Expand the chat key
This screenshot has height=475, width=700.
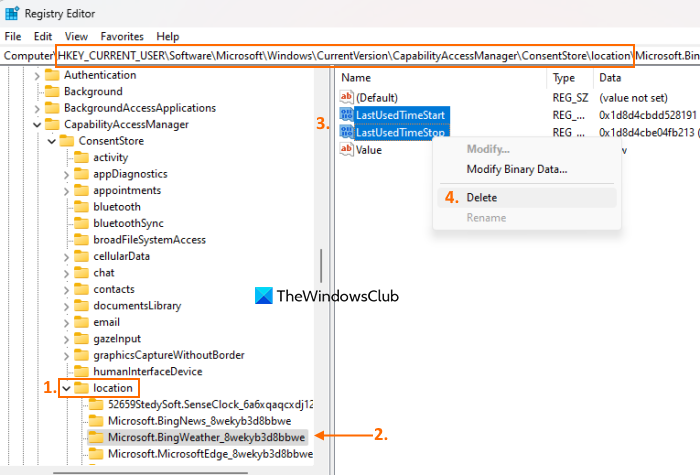[x=67, y=274]
